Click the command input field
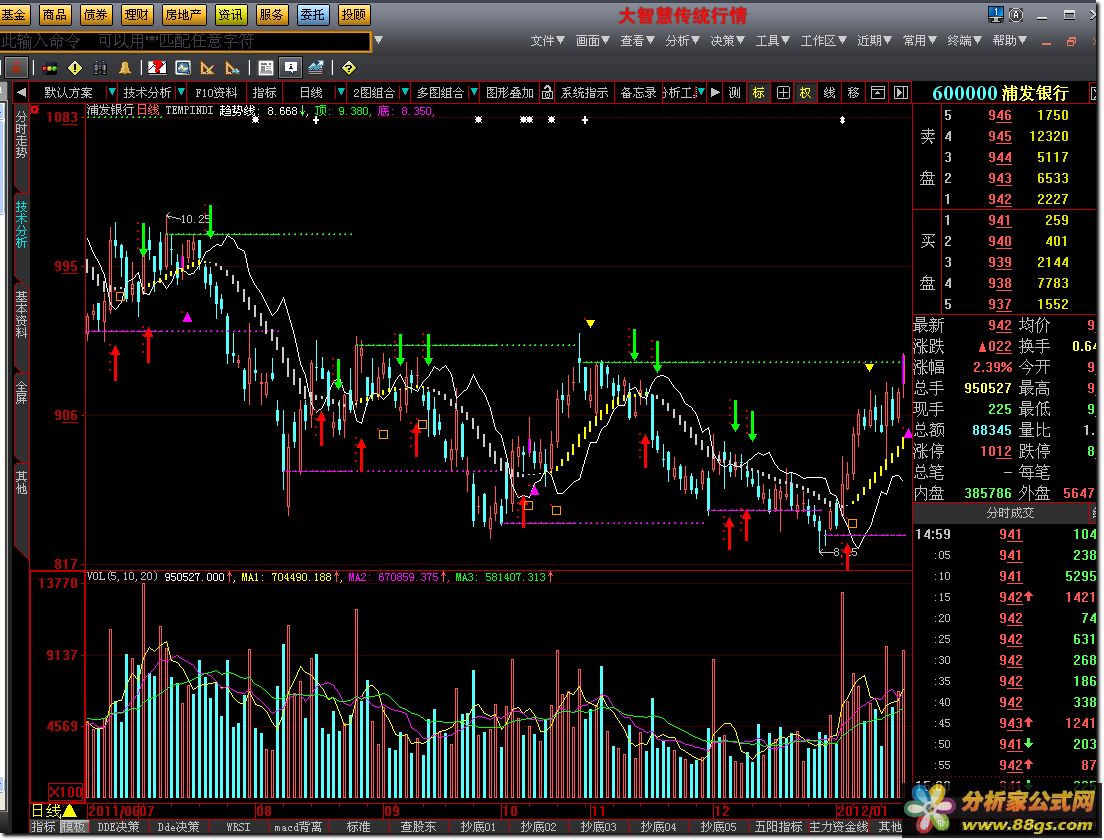 (184, 41)
